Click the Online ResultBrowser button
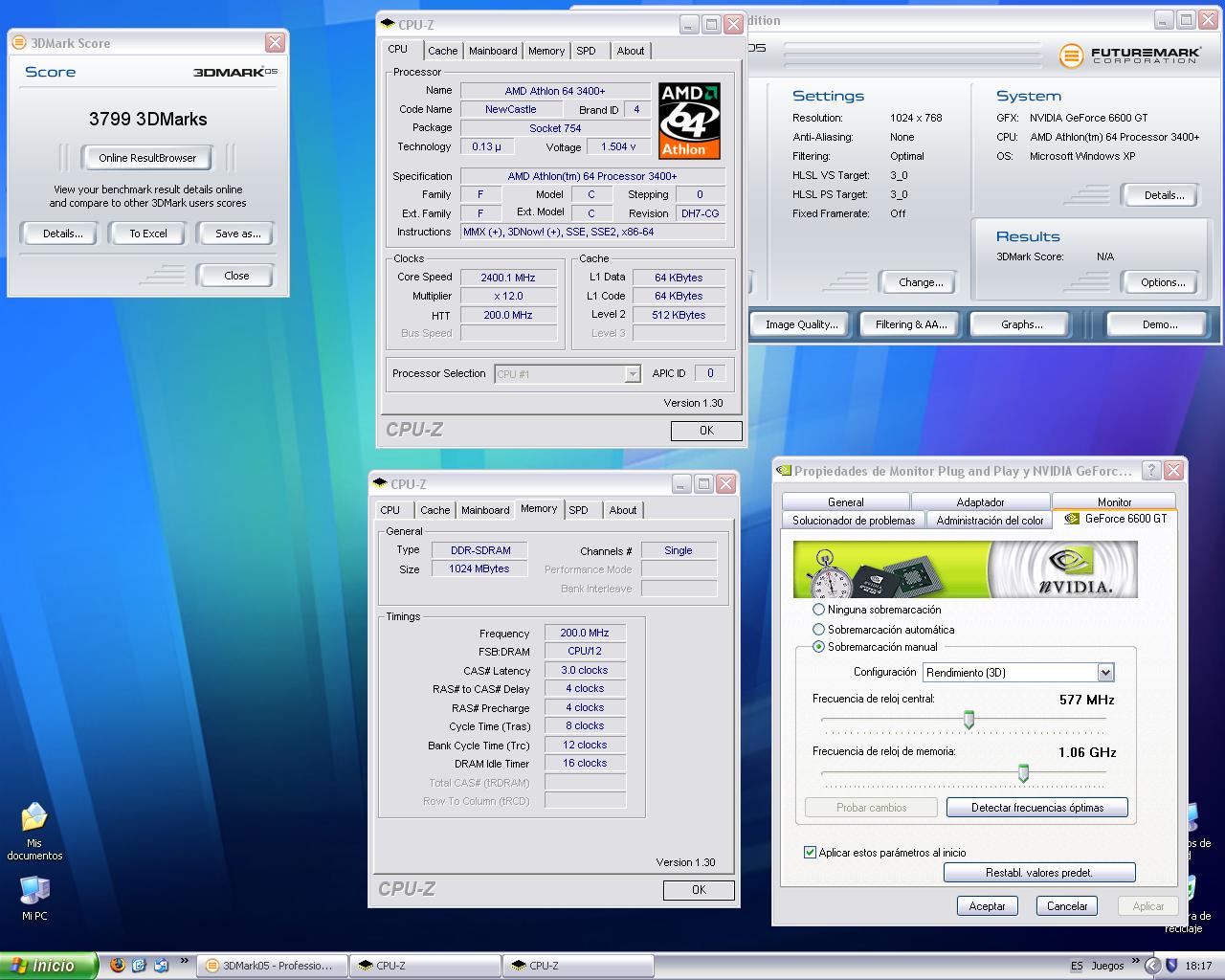Viewport: 1225px width, 980px height. 147,158
